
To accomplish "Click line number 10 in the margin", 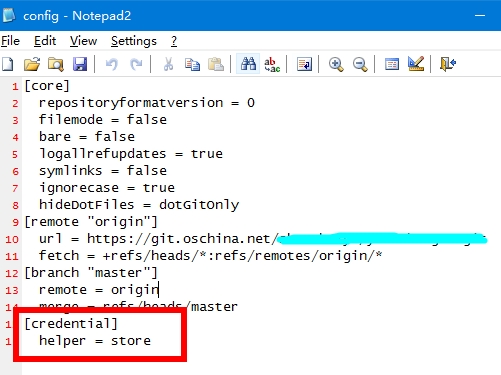I will (x=12, y=239).
